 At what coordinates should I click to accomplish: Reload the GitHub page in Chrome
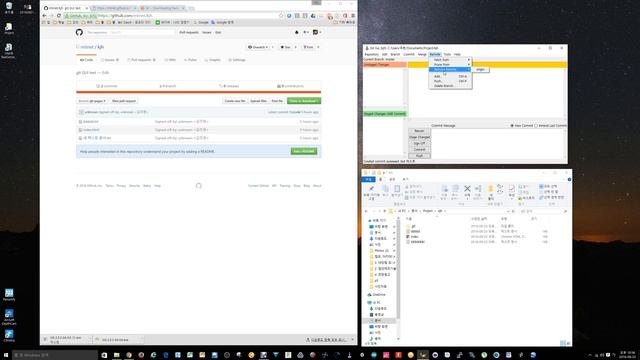[59, 16]
